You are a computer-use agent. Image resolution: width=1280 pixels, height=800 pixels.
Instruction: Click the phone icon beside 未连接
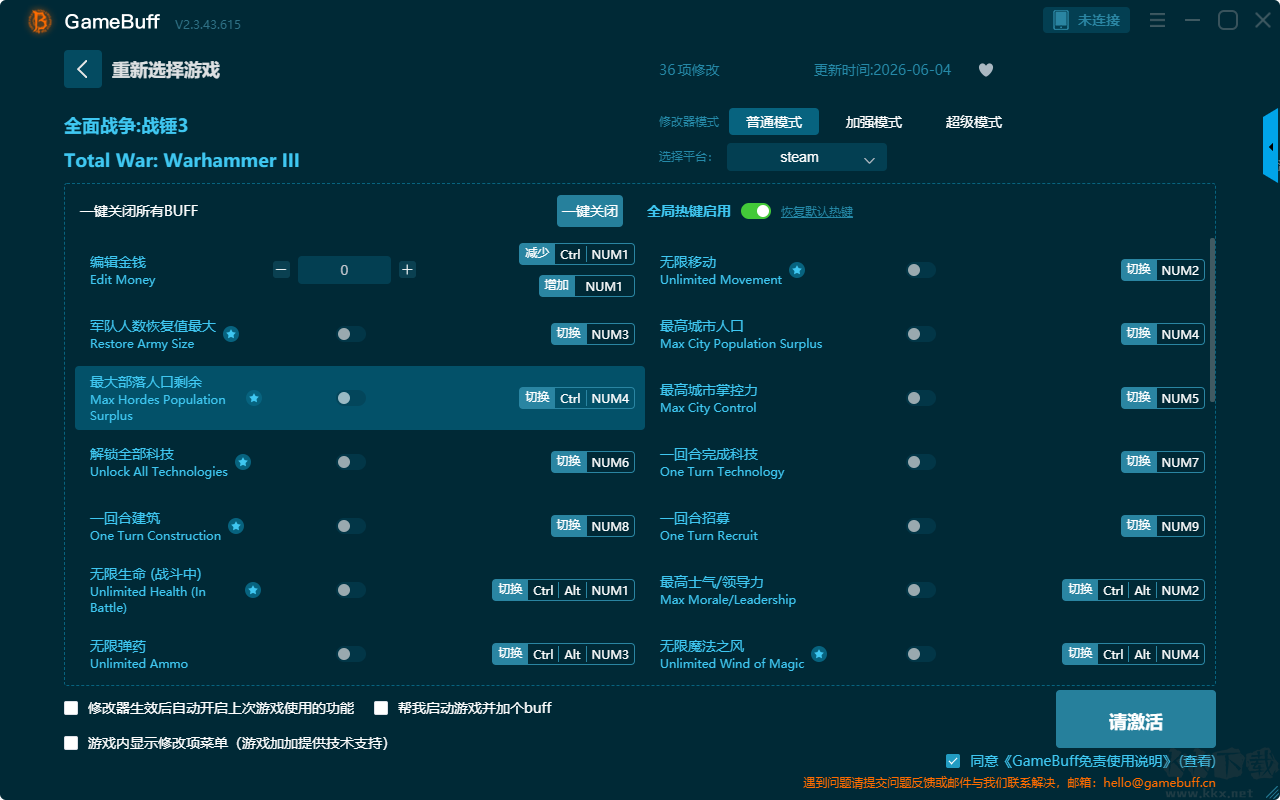tap(1060, 20)
